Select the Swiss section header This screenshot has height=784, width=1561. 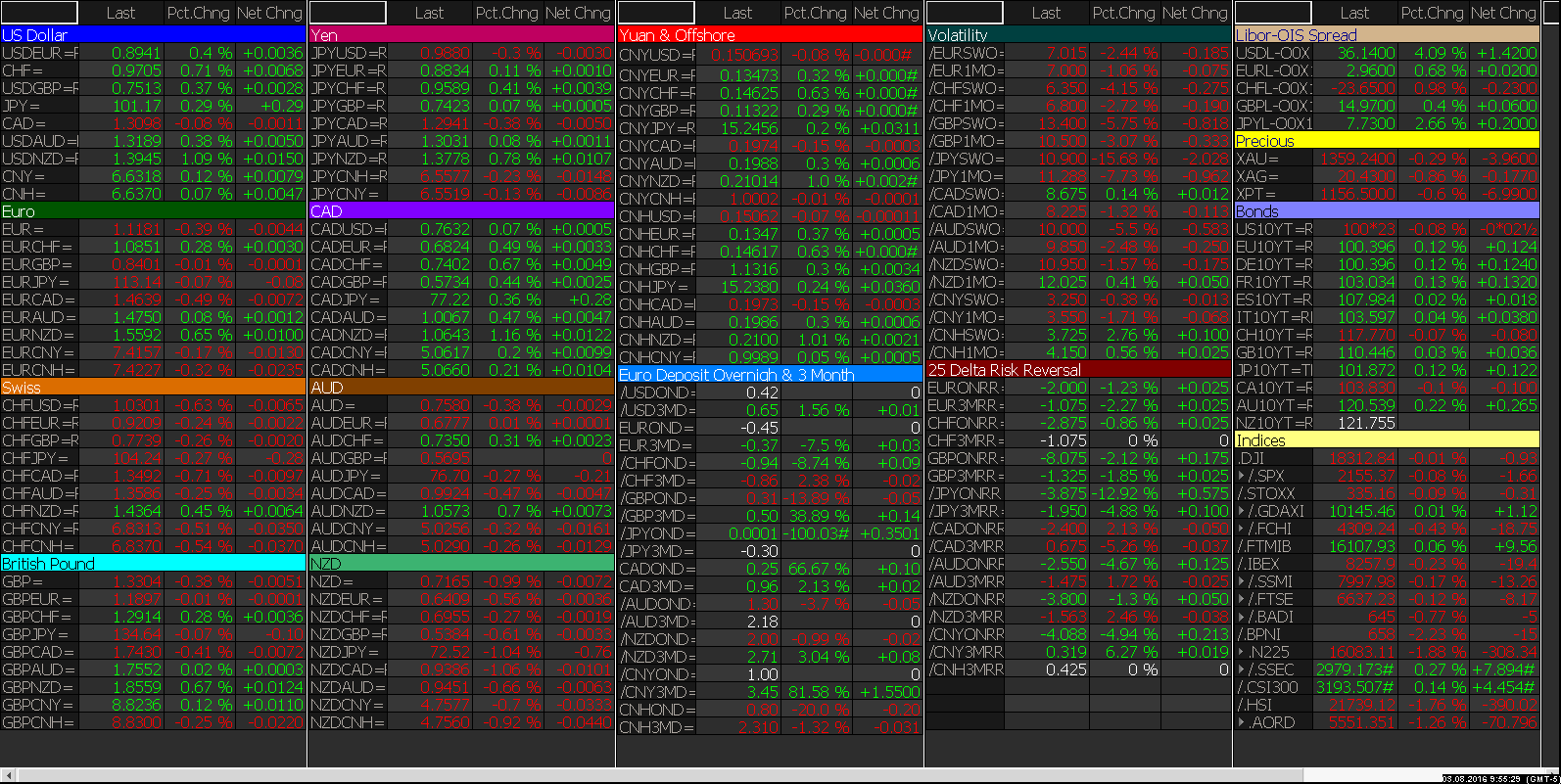(153, 387)
